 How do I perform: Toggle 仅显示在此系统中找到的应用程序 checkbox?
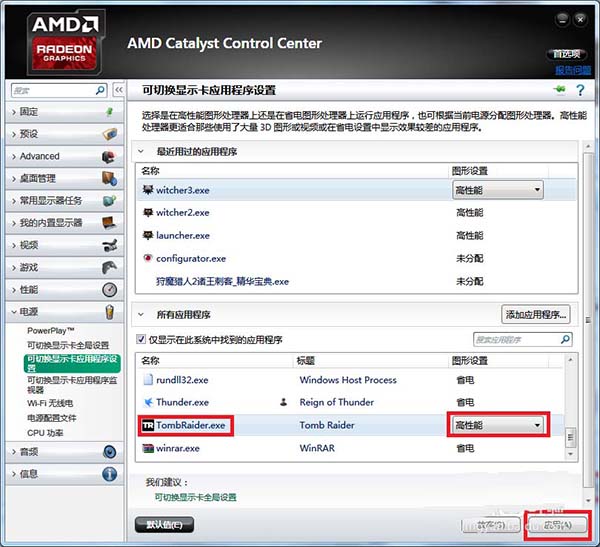coord(141,339)
